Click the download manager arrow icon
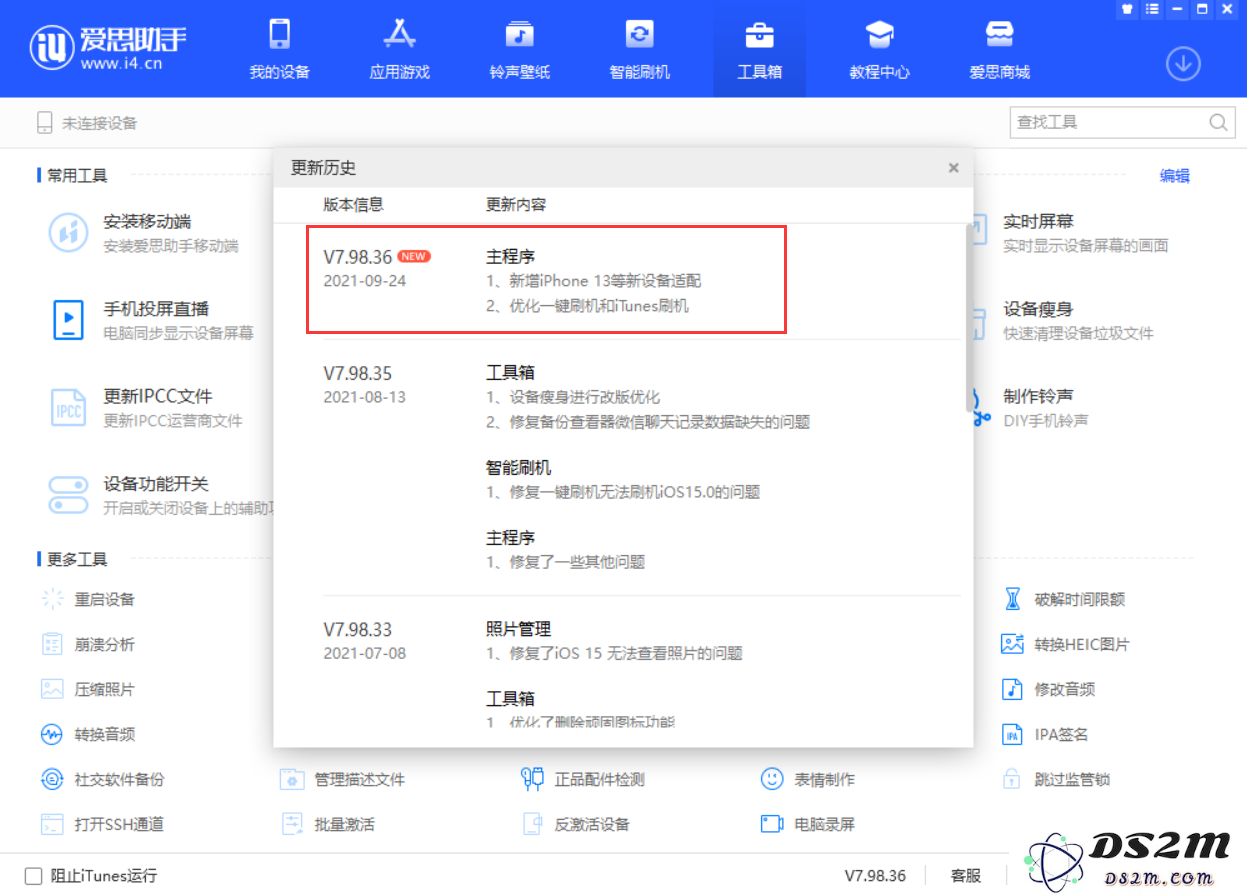The height and width of the screenshot is (896, 1247). click(x=1183, y=64)
